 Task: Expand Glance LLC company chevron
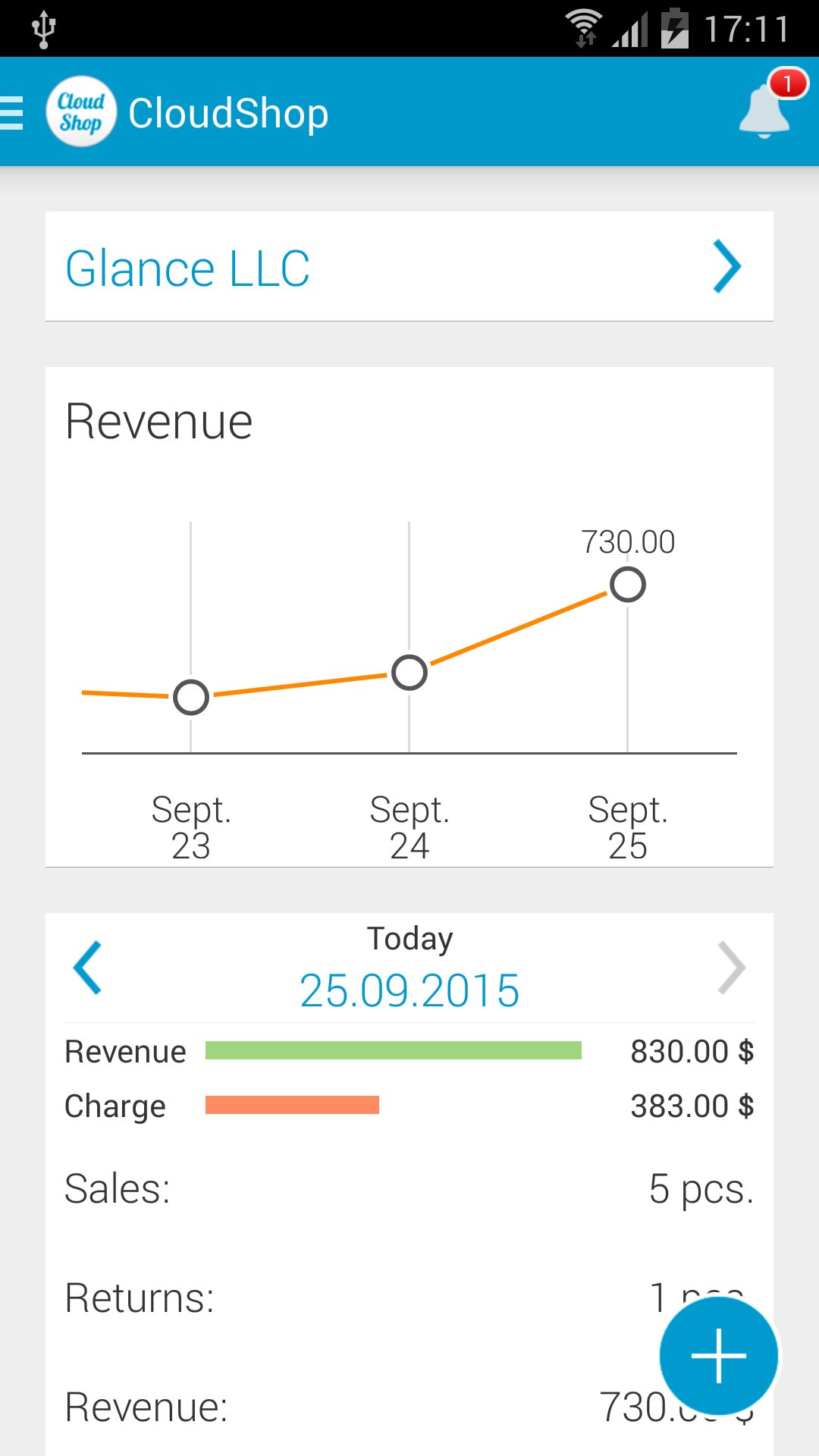pyautogui.click(x=726, y=267)
